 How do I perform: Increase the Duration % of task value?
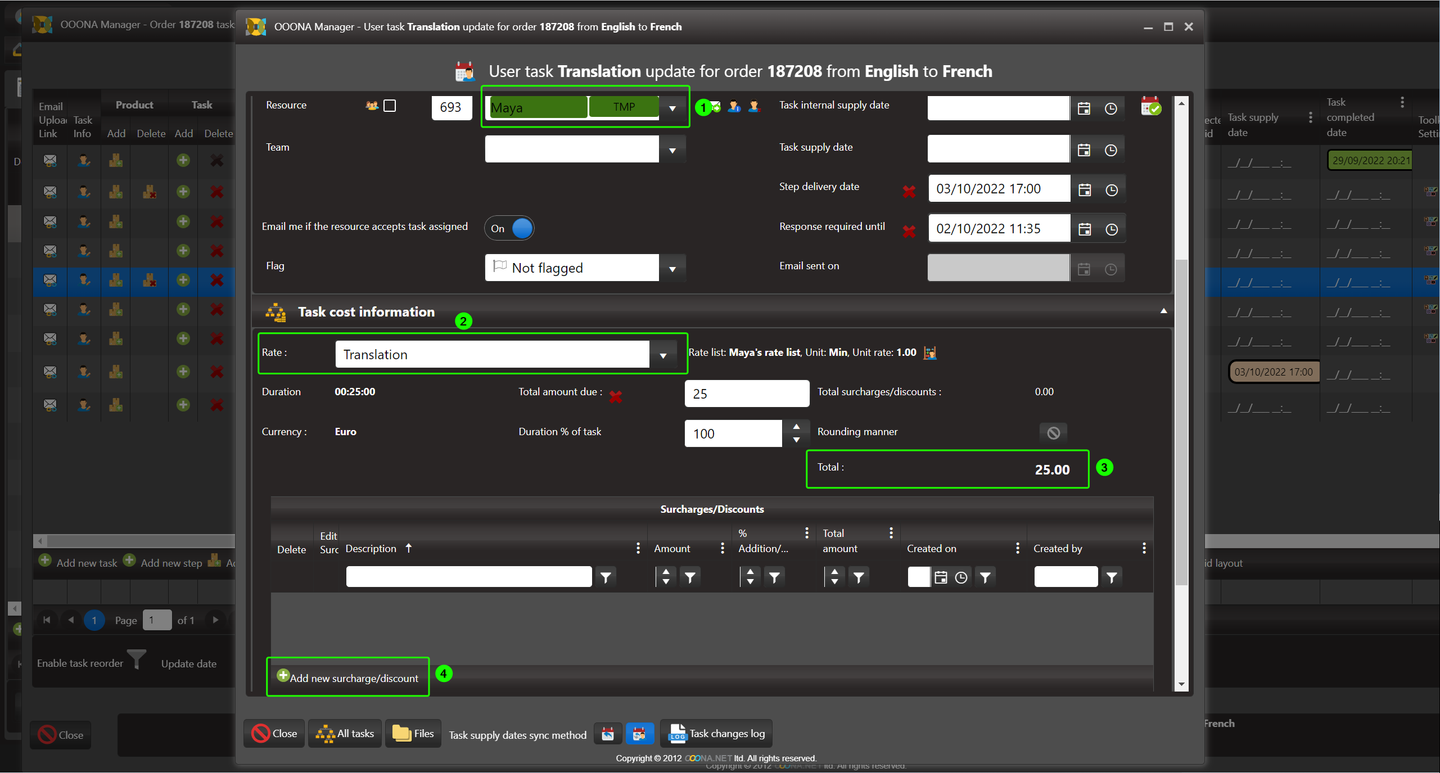tap(796, 427)
